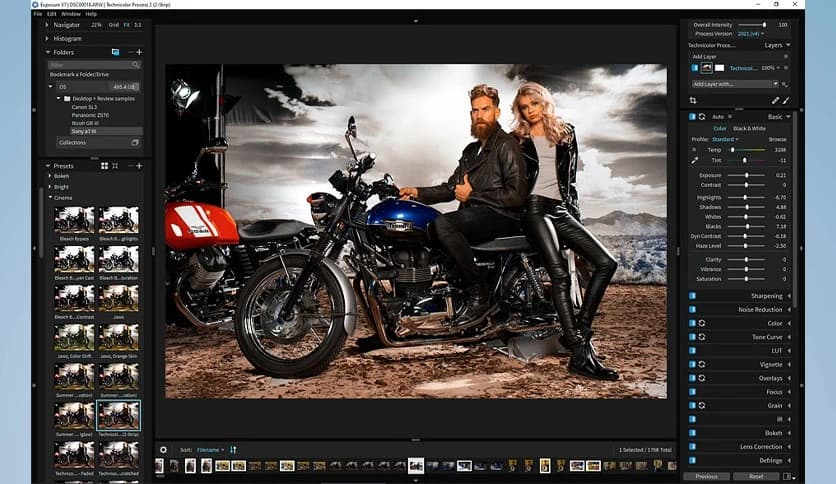Open the Add Layer with dropdown
Image resolution: width=836 pixels, height=484 pixels.
click(735, 84)
